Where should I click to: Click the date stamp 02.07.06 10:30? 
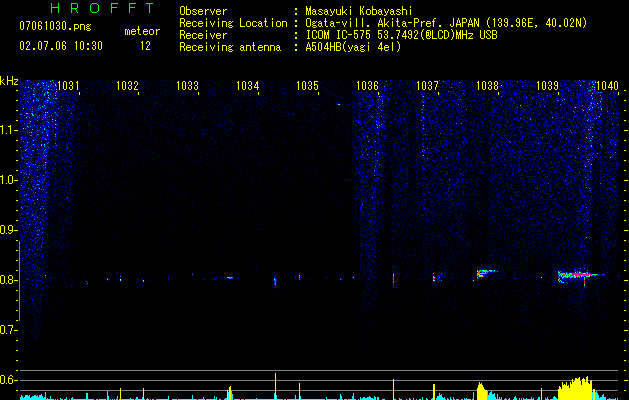click(x=61, y=46)
